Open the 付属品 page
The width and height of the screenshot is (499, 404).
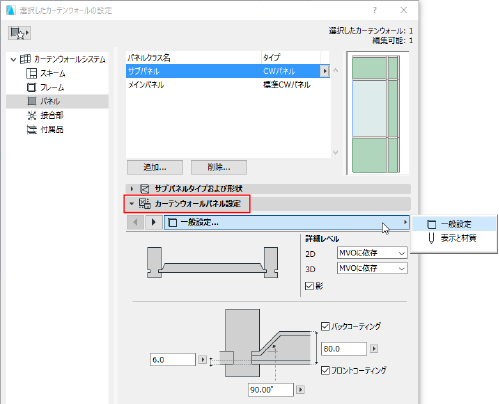[52, 129]
